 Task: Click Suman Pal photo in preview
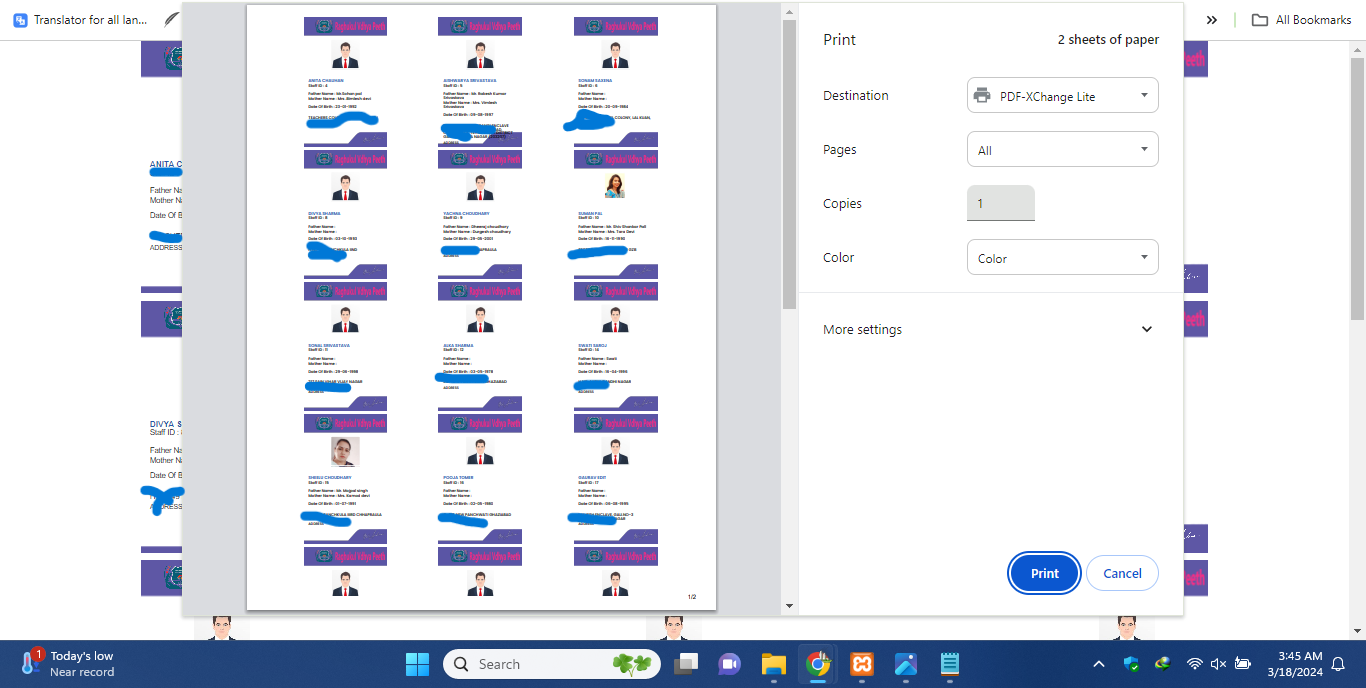614,186
